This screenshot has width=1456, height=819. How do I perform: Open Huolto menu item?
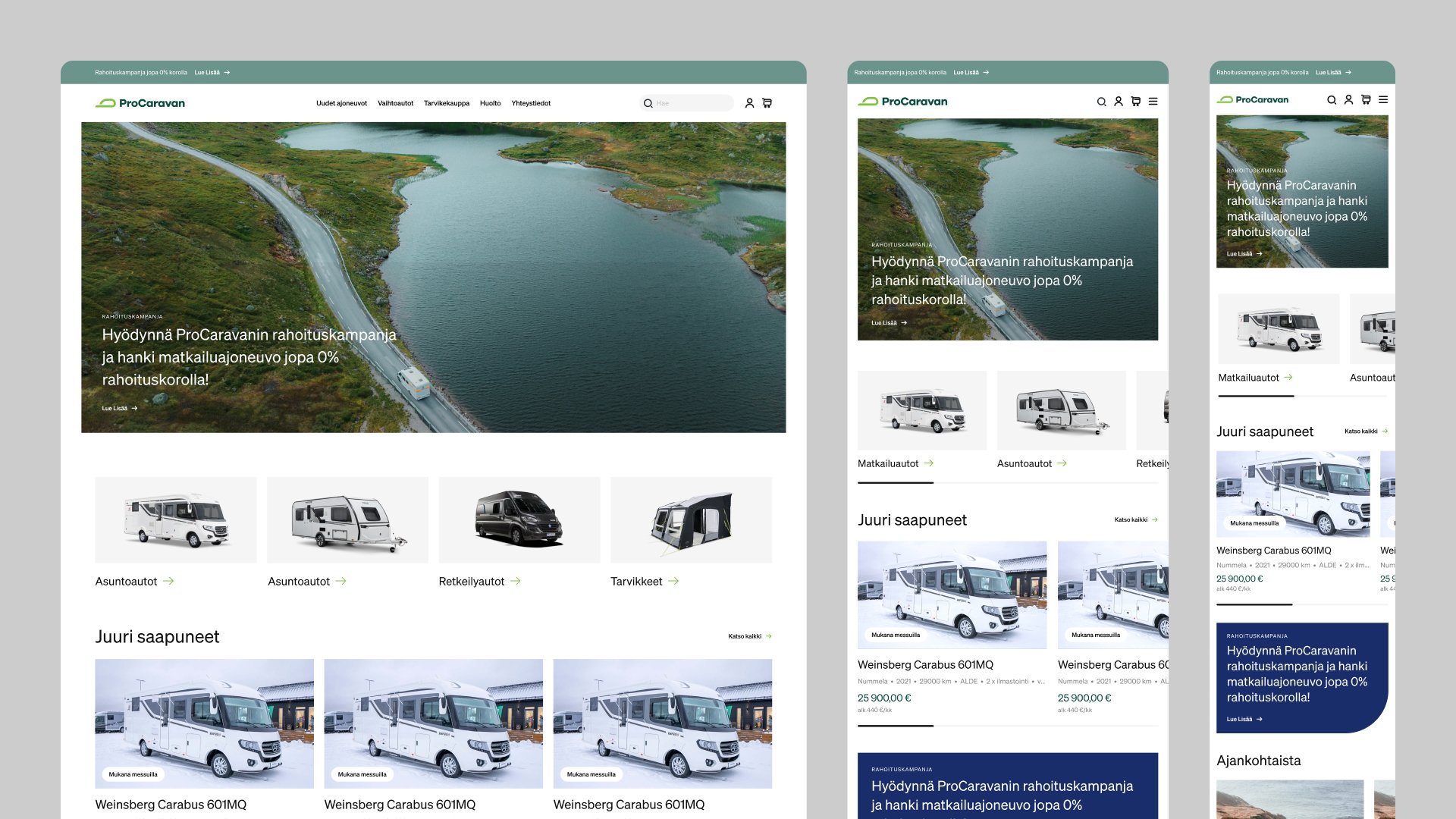tap(490, 103)
